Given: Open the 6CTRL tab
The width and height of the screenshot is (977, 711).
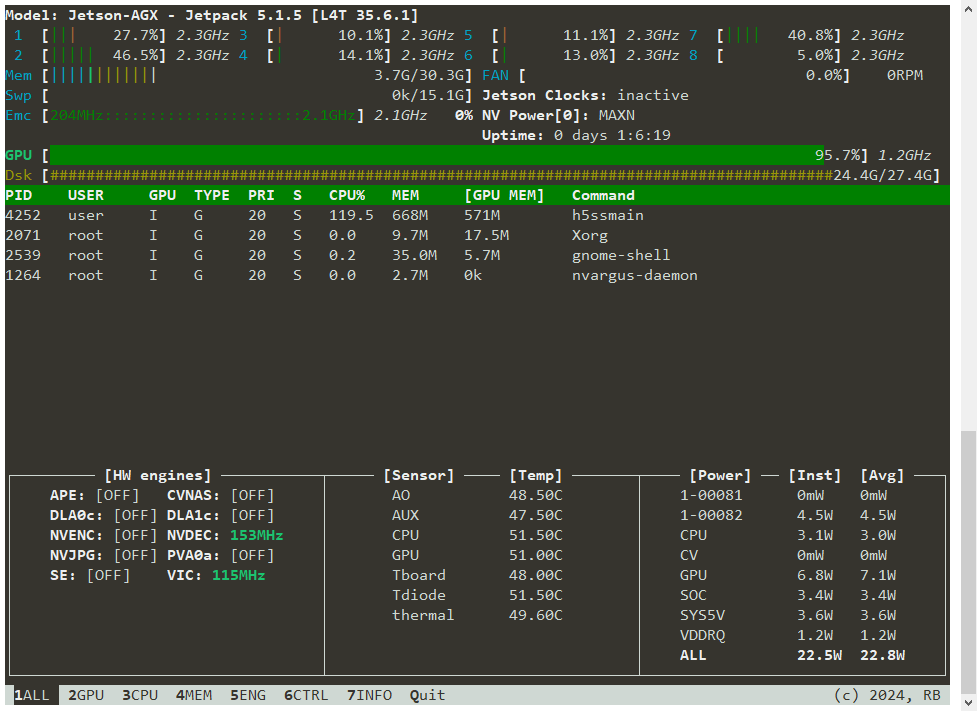Looking at the screenshot, I should tap(305, 695).
